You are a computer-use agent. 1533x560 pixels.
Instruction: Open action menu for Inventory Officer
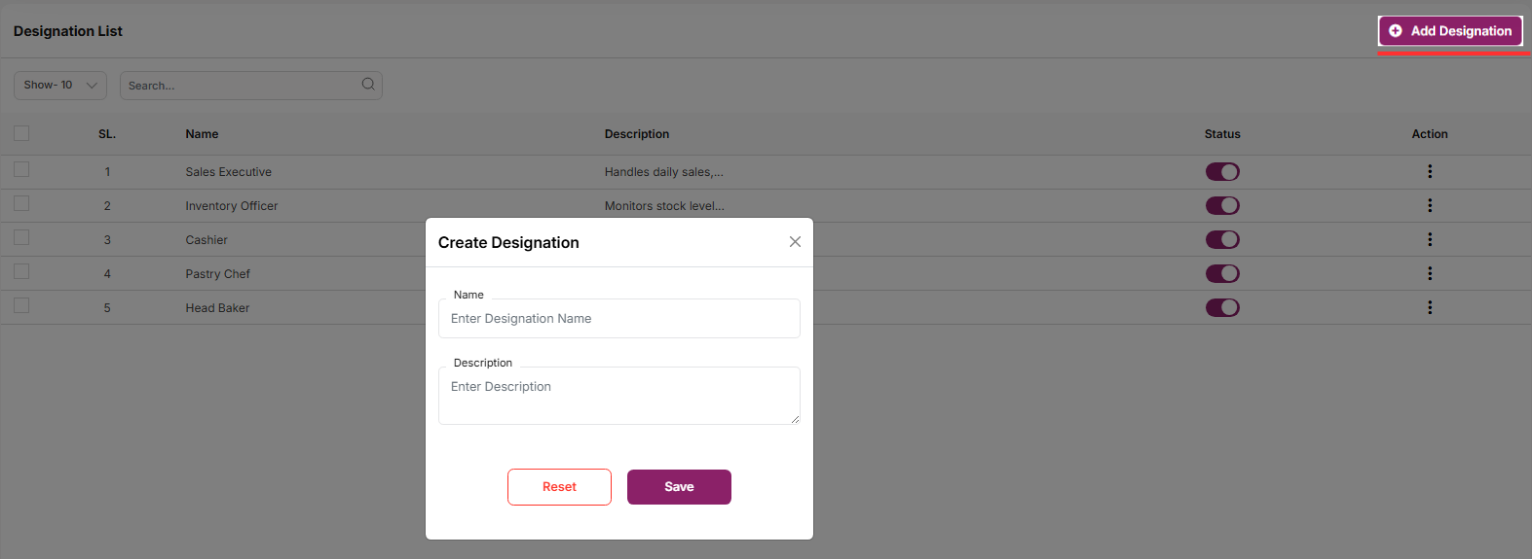click(x=1429, y=206)
